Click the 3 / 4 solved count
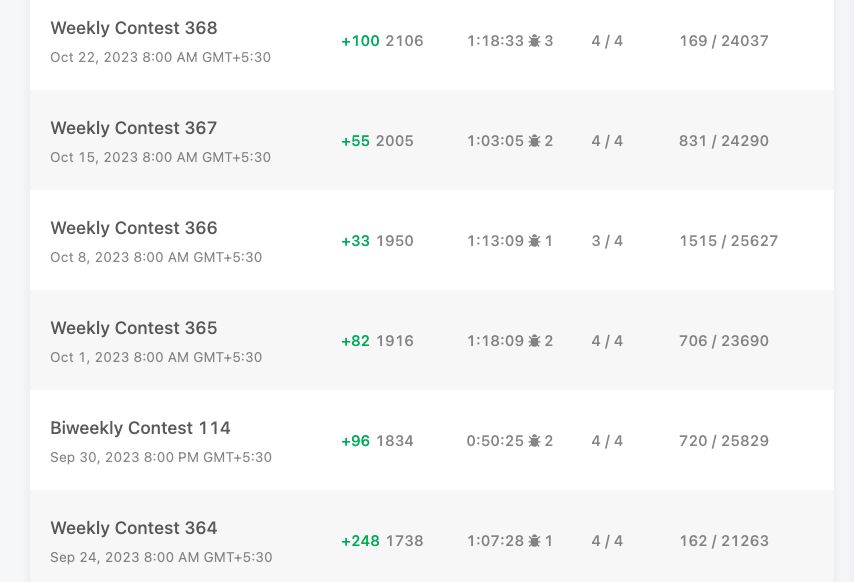 click(x=607, y=241)
